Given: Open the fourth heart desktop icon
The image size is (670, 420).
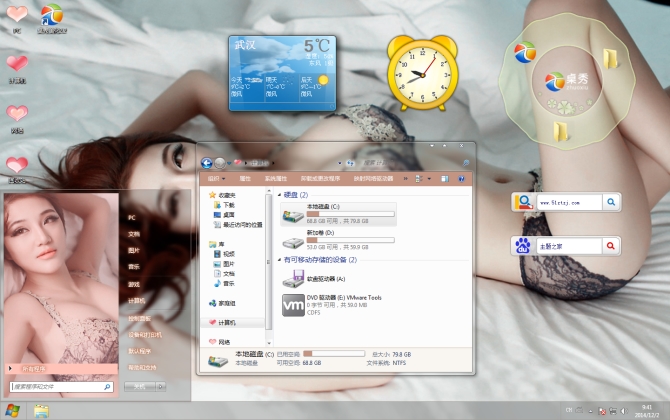Looking at the screenshot, I should tap(17, 164).
